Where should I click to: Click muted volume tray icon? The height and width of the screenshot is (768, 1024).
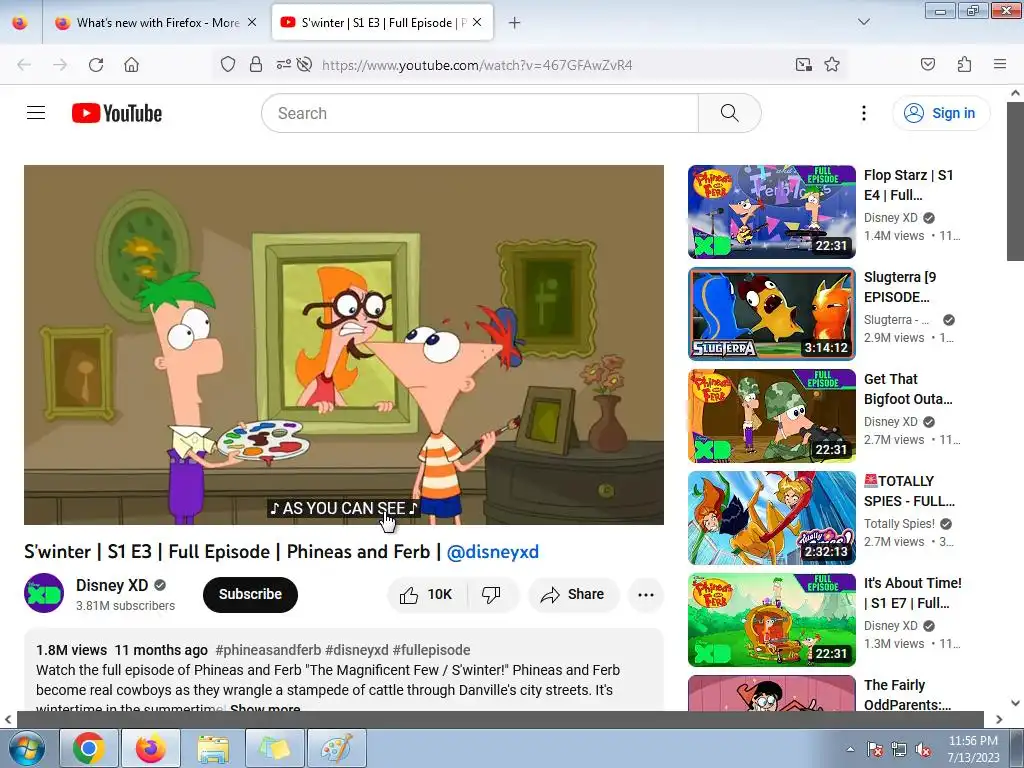coord(923,749)
